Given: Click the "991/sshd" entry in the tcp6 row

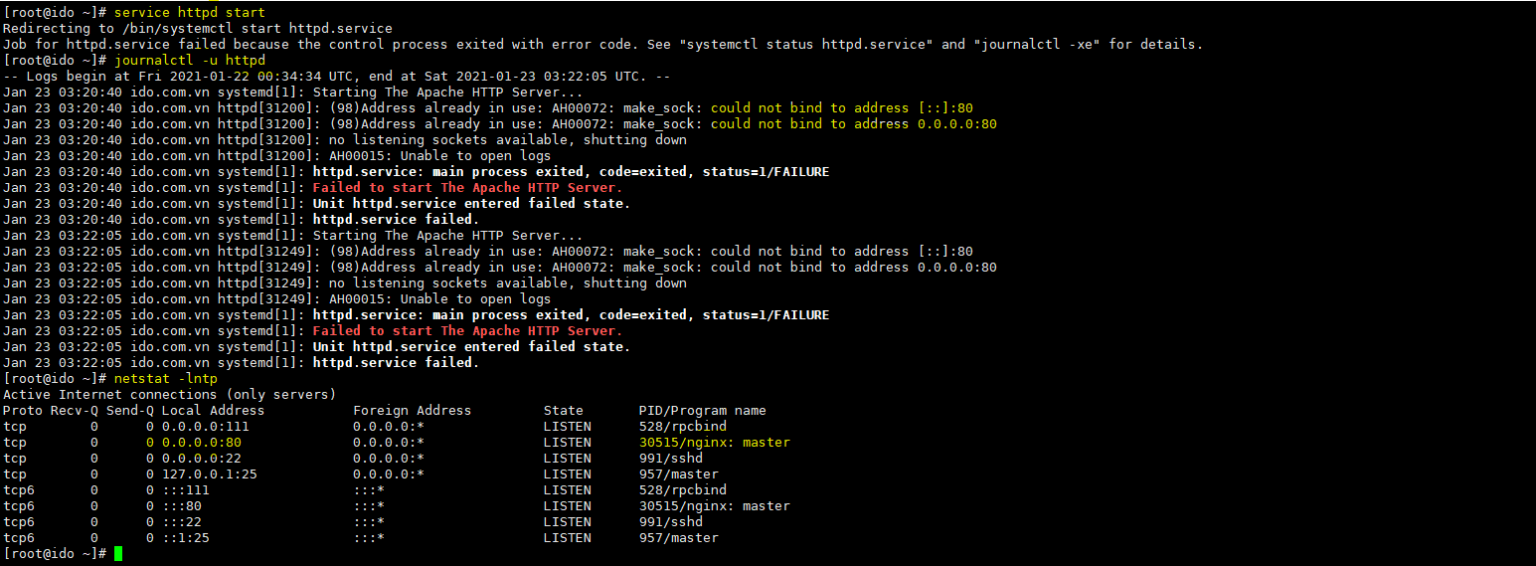Looking at the screenshot, I should (x=670, y=522).
